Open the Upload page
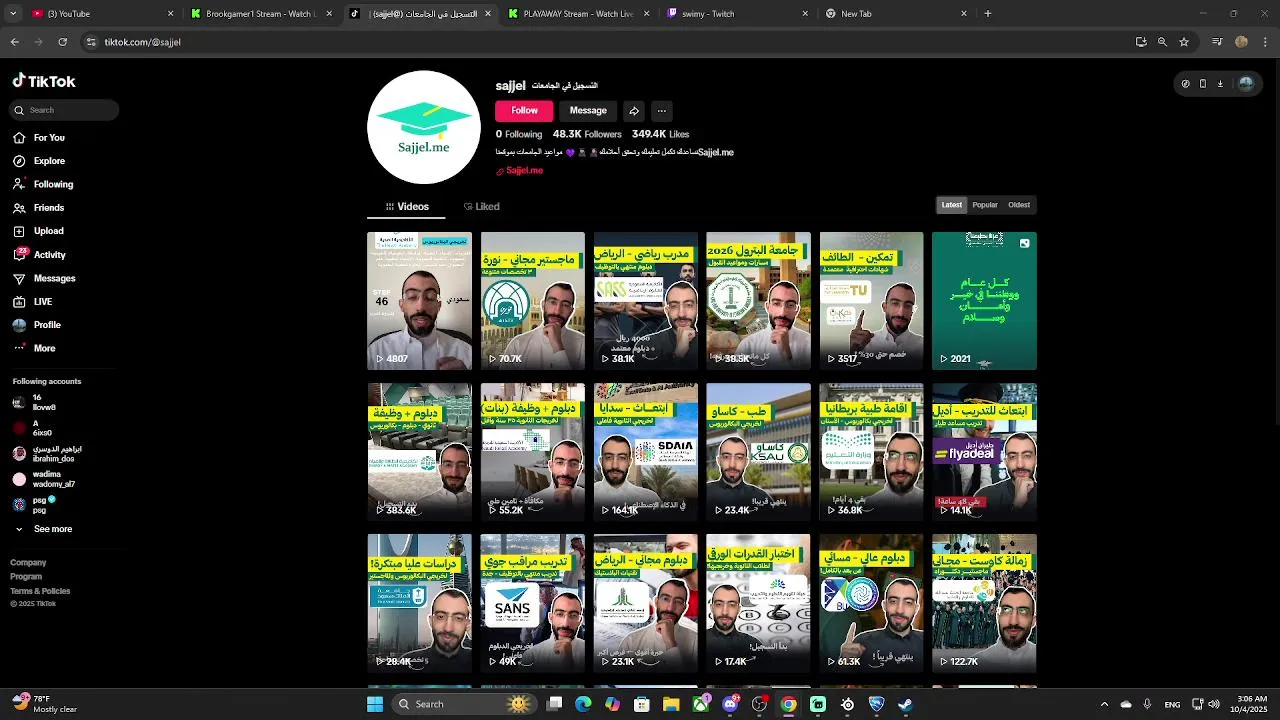 (x=48, y=231)
